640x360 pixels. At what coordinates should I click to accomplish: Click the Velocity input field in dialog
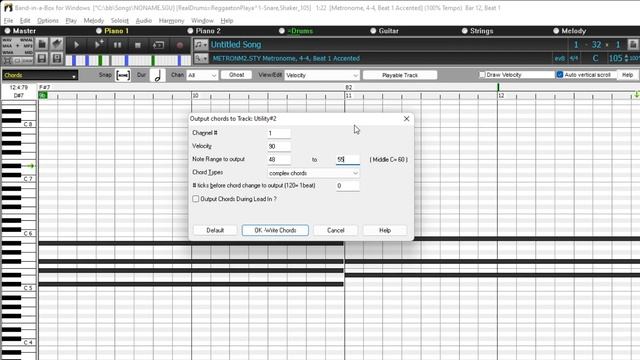(279, 146)
